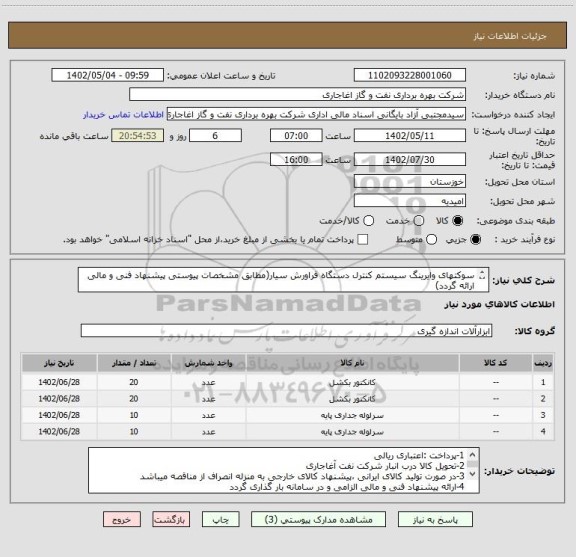Viewport: 576px width, 557px height.
Task: Click the چاپ print button
Action: (220, 520)
